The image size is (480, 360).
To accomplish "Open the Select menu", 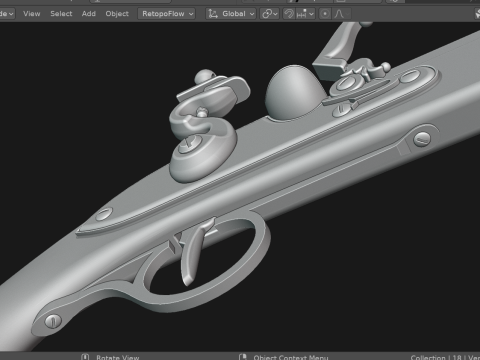I will point(61,14).
